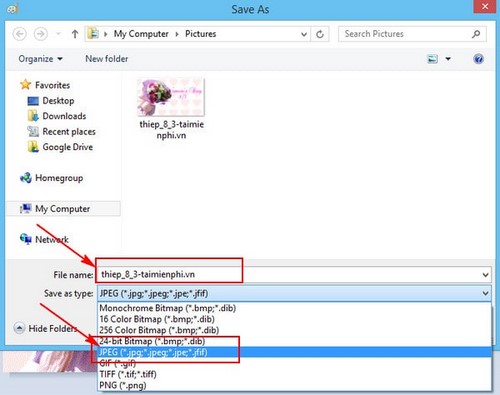The image size is (500, 395).
Task: Expand the view options arrow
Action: tap(448, 59)
